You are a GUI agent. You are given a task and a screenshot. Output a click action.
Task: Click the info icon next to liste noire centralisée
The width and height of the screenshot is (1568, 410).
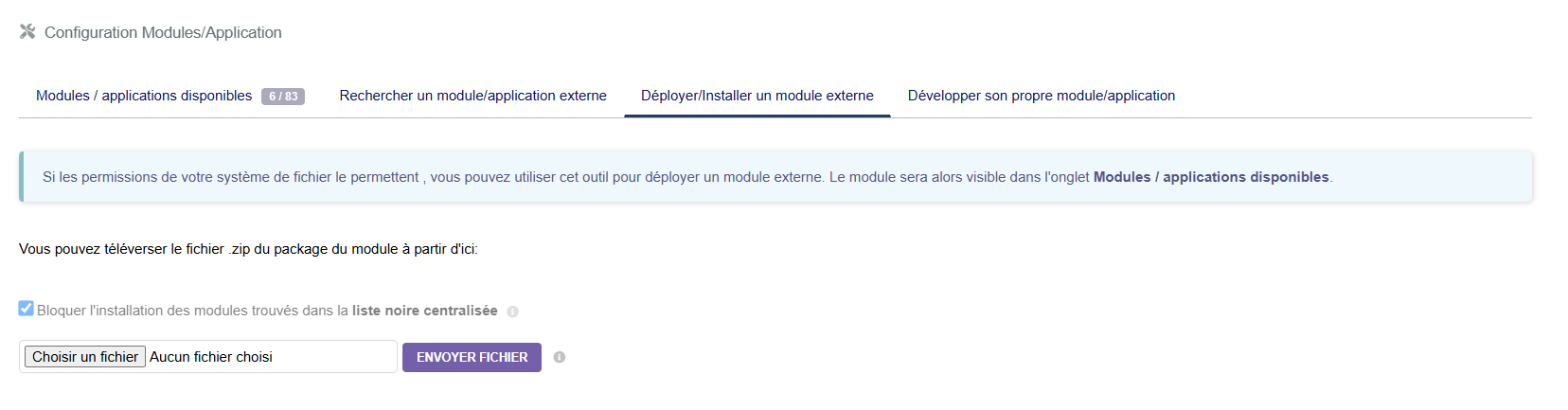pos(513,311)
